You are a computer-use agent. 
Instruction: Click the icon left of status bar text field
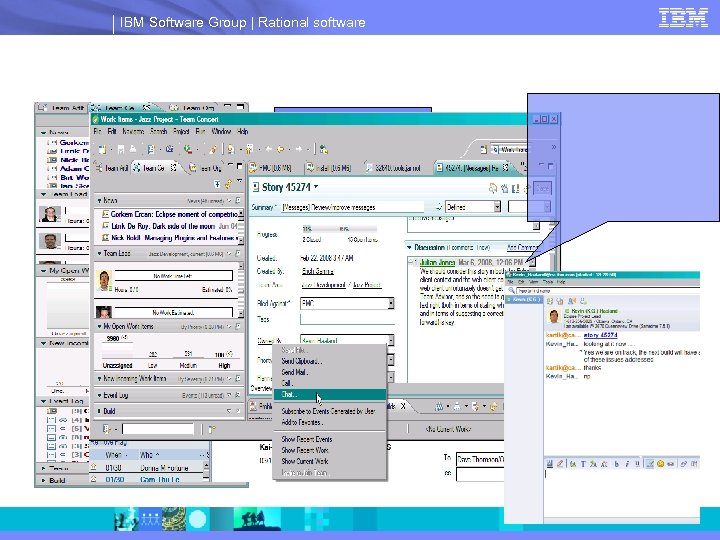[107, 429]
